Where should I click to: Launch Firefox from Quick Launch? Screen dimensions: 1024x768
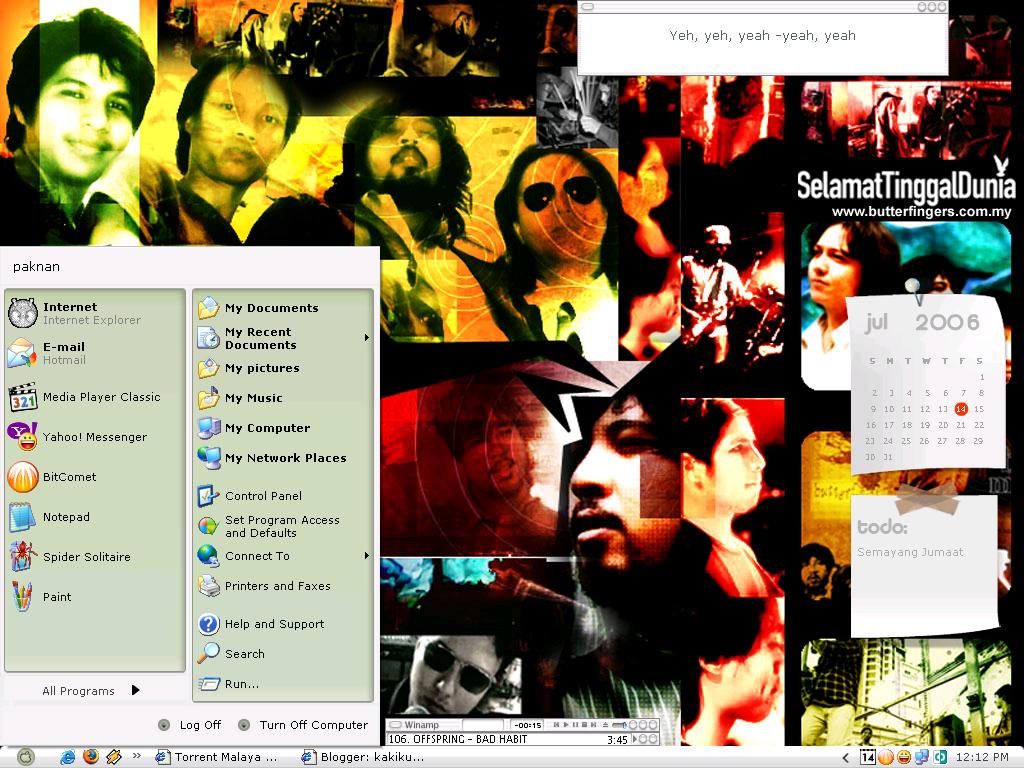91,756
